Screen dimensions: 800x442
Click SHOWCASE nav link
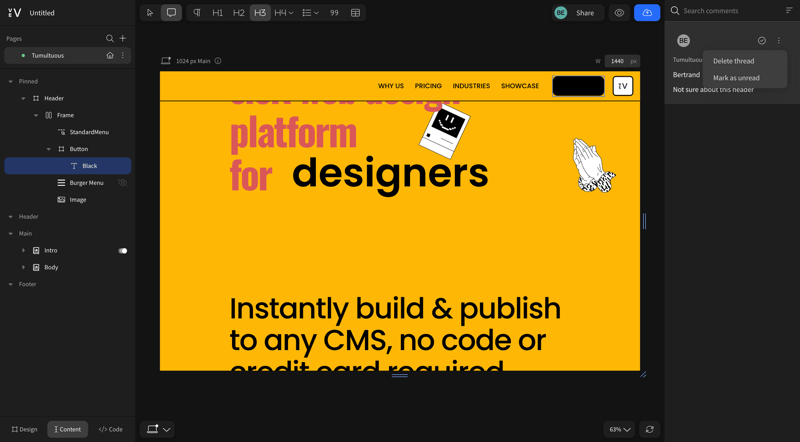(x=520, y=86)
